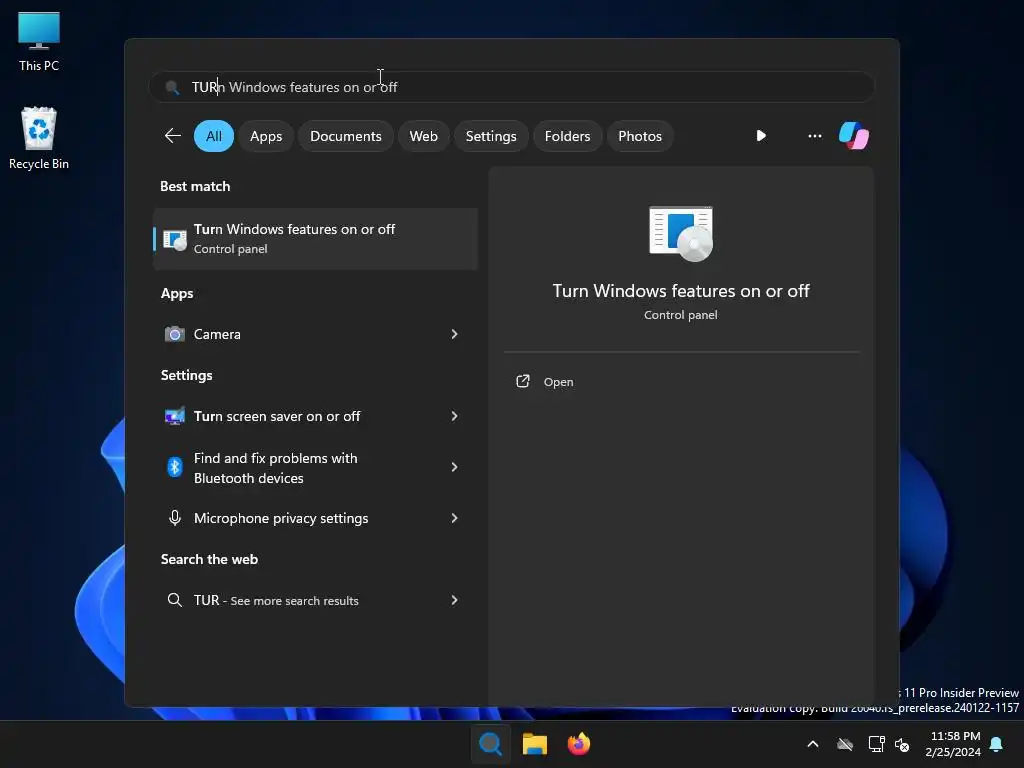Image resolution: width=1024 pixels, height=768 pixels.
Task: Select Turn screen saver on or off
Action: 315,416
